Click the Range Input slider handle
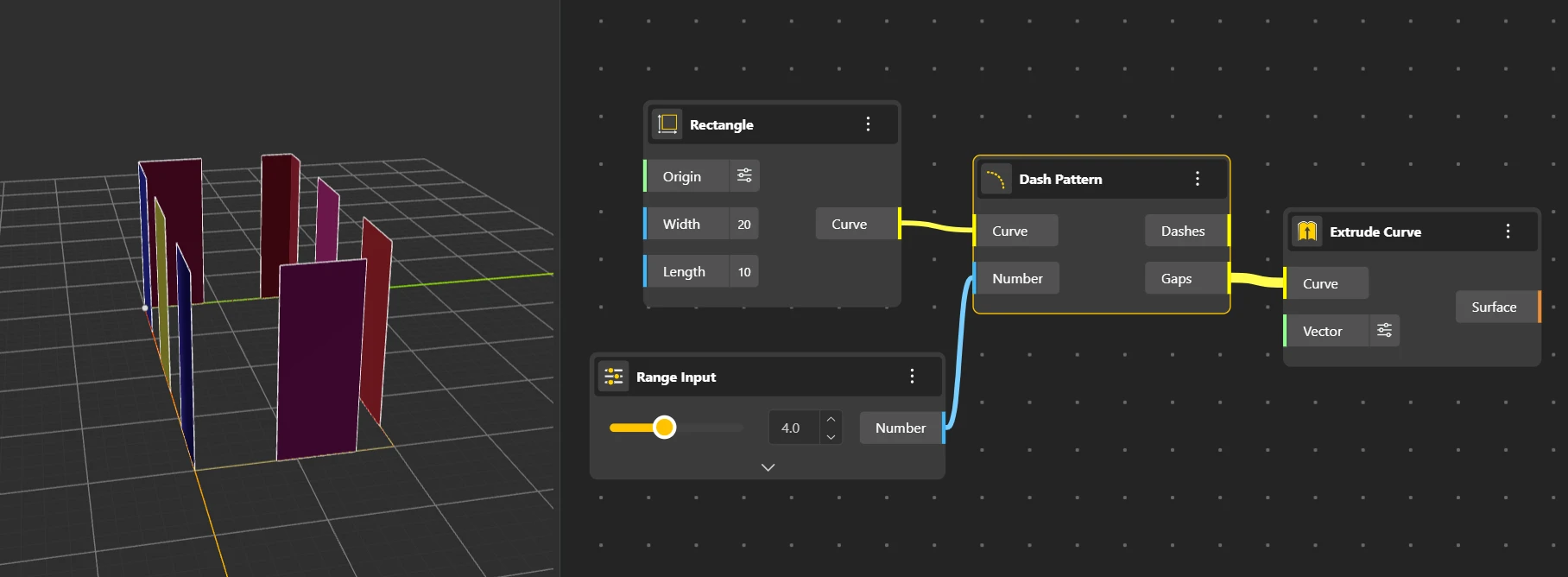1568x577 pixels. 664,428
